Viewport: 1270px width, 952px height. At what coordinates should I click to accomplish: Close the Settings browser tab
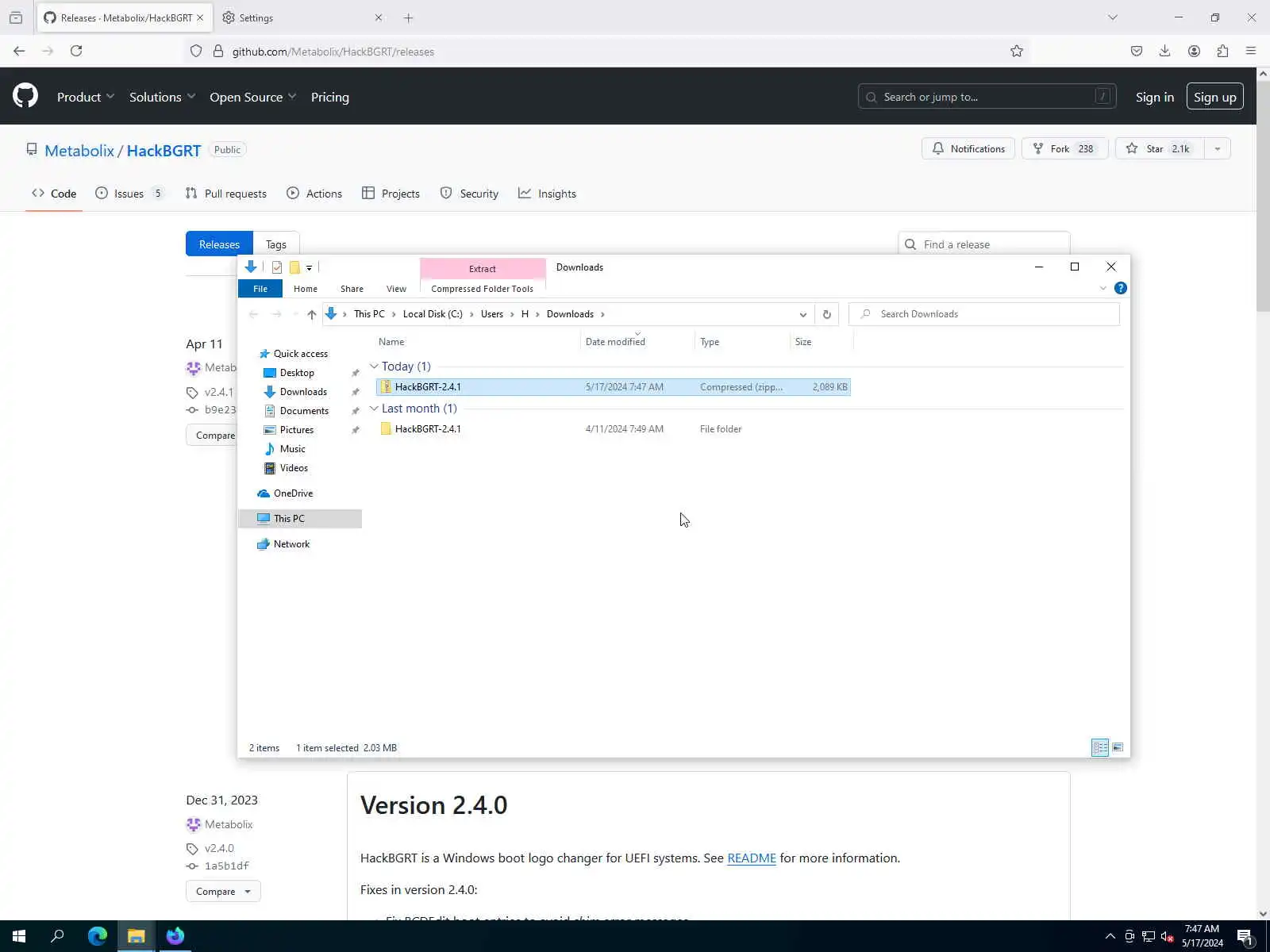(379, 17)
